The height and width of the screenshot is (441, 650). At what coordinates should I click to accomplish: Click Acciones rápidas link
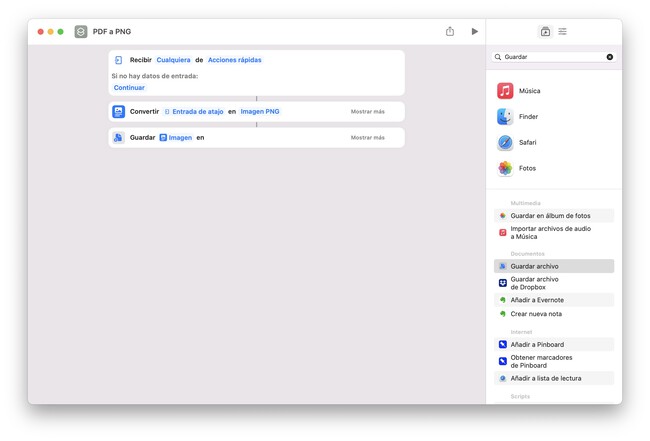[234, 60]
